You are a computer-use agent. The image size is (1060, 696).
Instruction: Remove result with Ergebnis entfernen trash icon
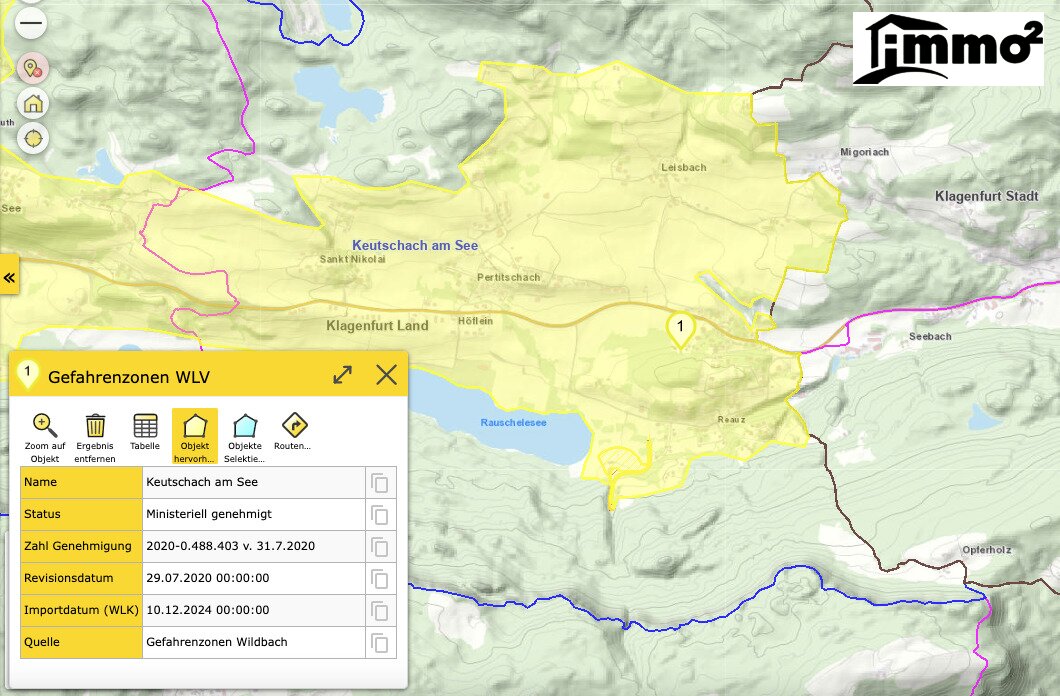[x=95, y=435]
